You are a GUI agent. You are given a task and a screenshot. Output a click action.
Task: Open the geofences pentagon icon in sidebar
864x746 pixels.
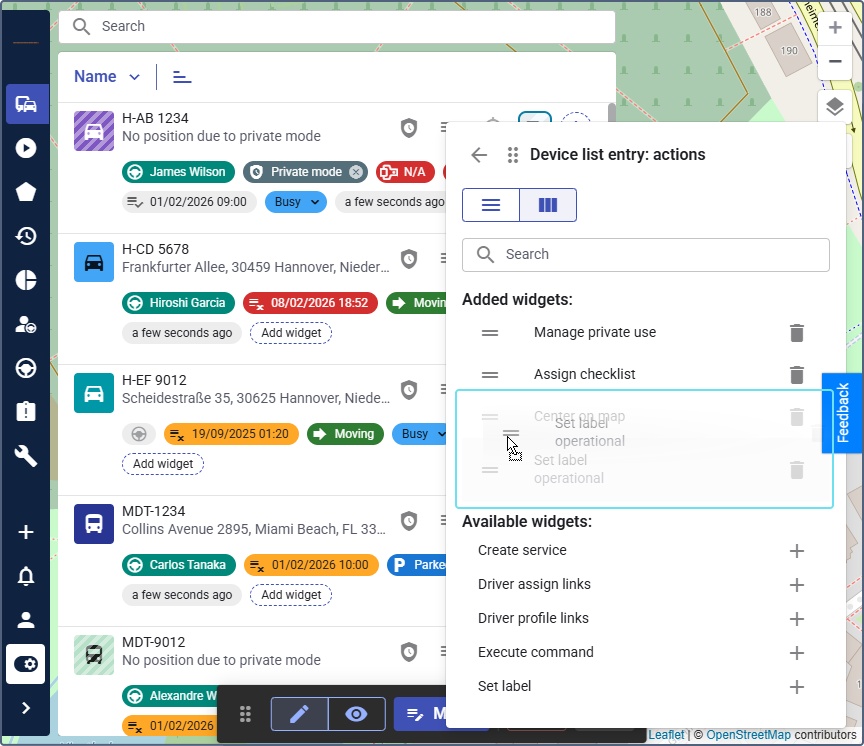pos(26,192)
